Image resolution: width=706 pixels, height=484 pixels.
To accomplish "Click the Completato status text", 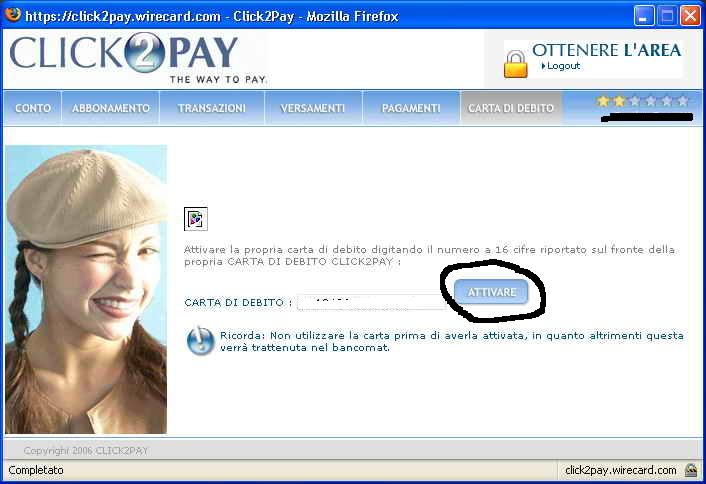I will (36, 470).
